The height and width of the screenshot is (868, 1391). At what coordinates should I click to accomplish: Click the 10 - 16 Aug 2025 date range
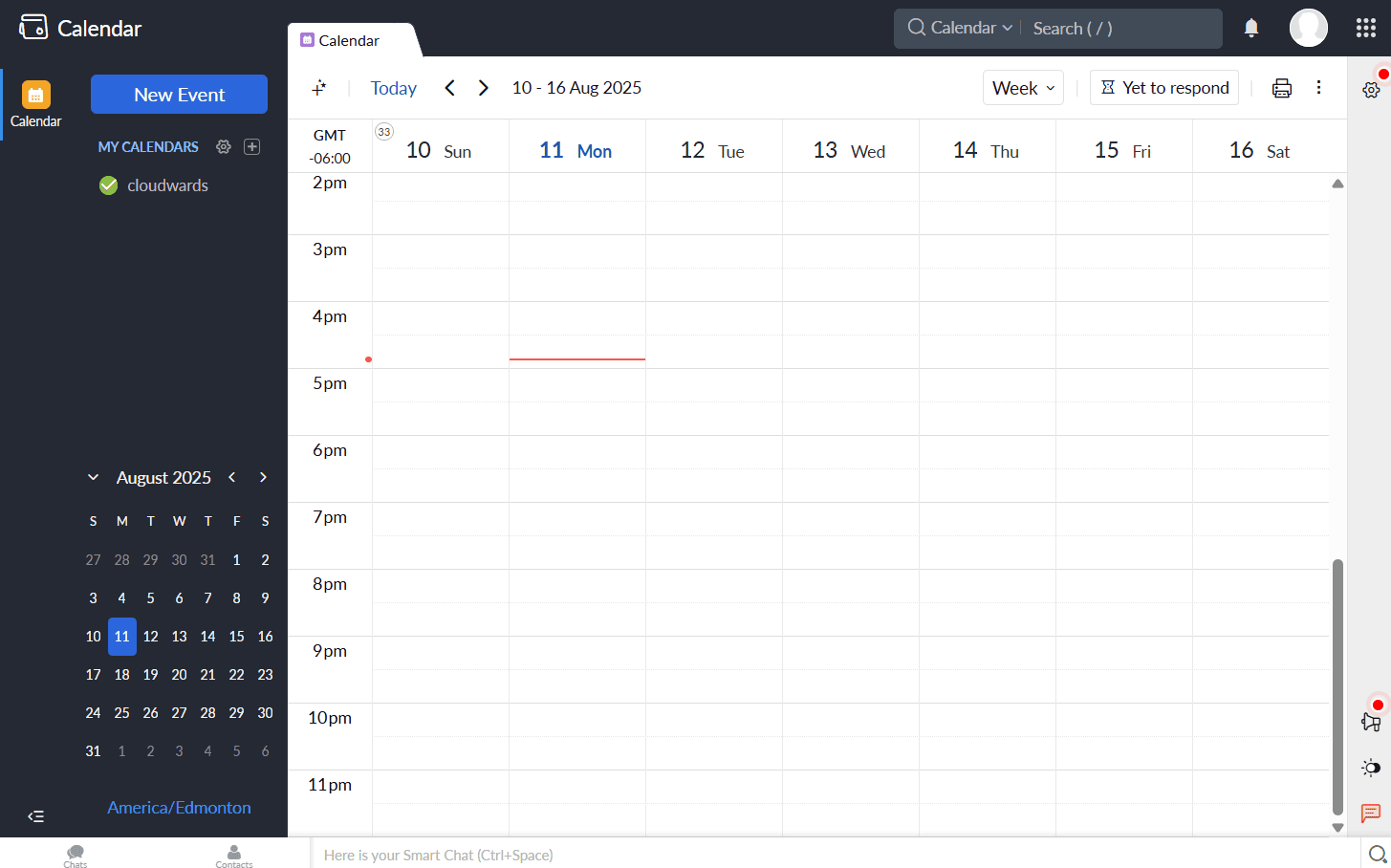pos(576,88)
